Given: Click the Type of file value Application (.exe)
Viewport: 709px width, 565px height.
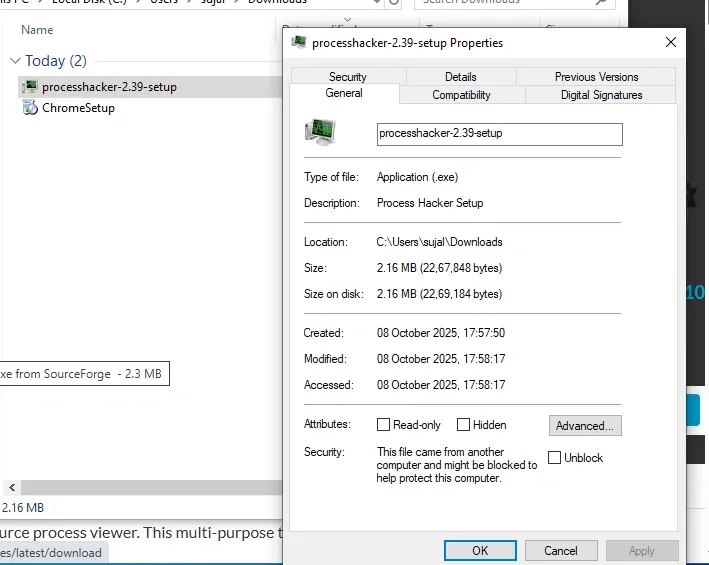Looking at the screenshot, I should (417, 177).
